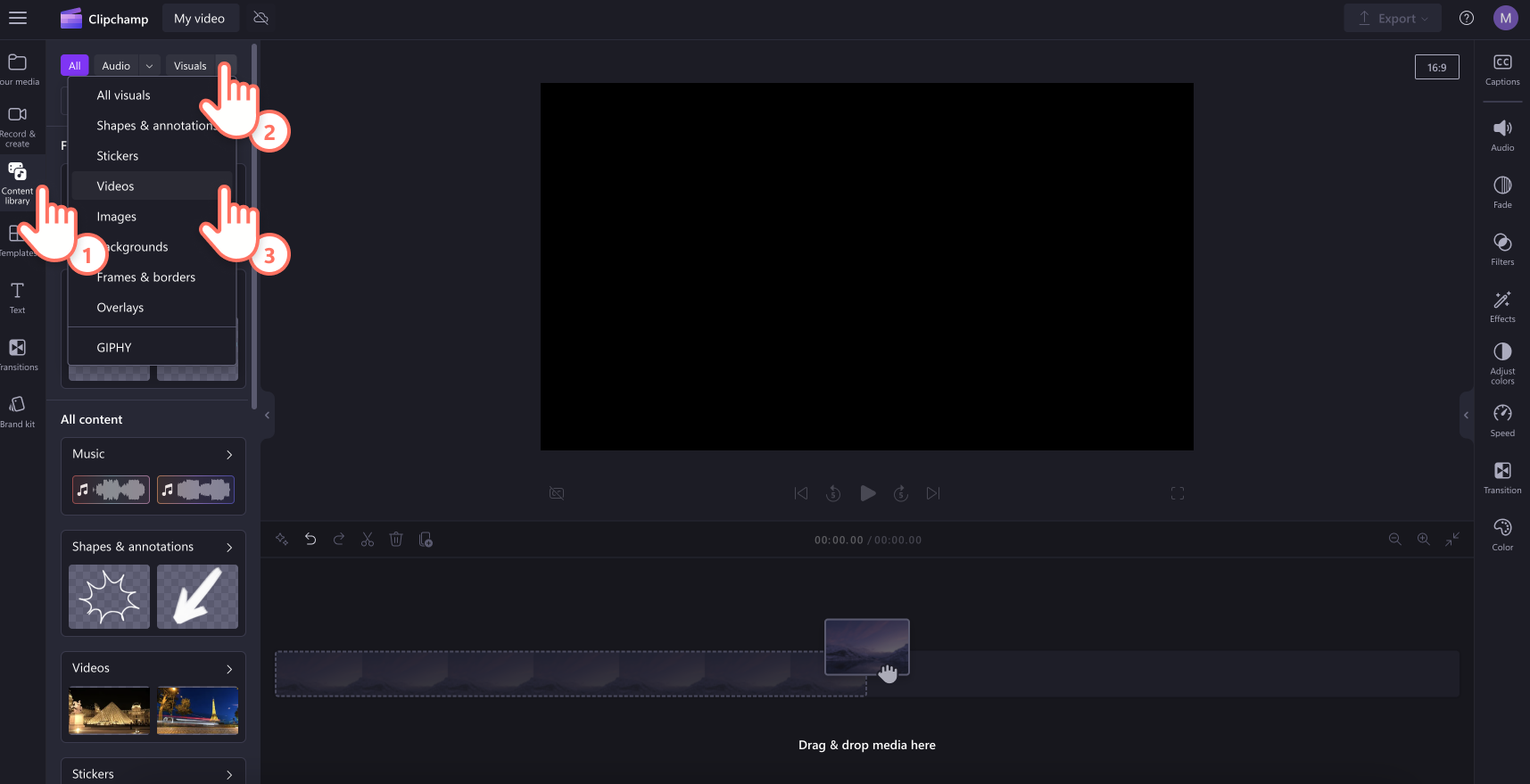Click the redo arrow in timeline toolbar
The width and height of the screenshot is (1530, 784).
pyautogui.click(x=339, y=540)
